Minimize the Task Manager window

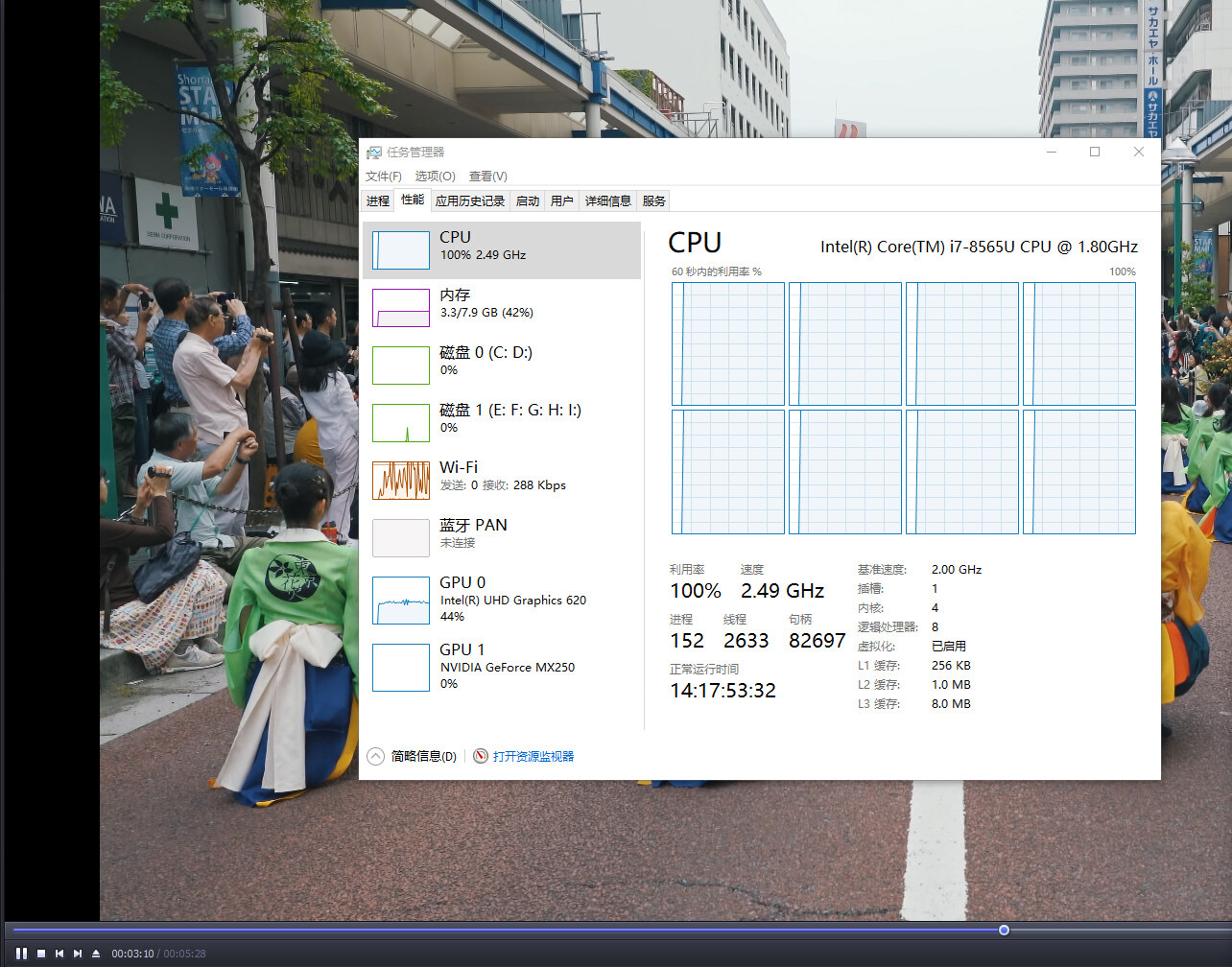[x=1052, y=152]
